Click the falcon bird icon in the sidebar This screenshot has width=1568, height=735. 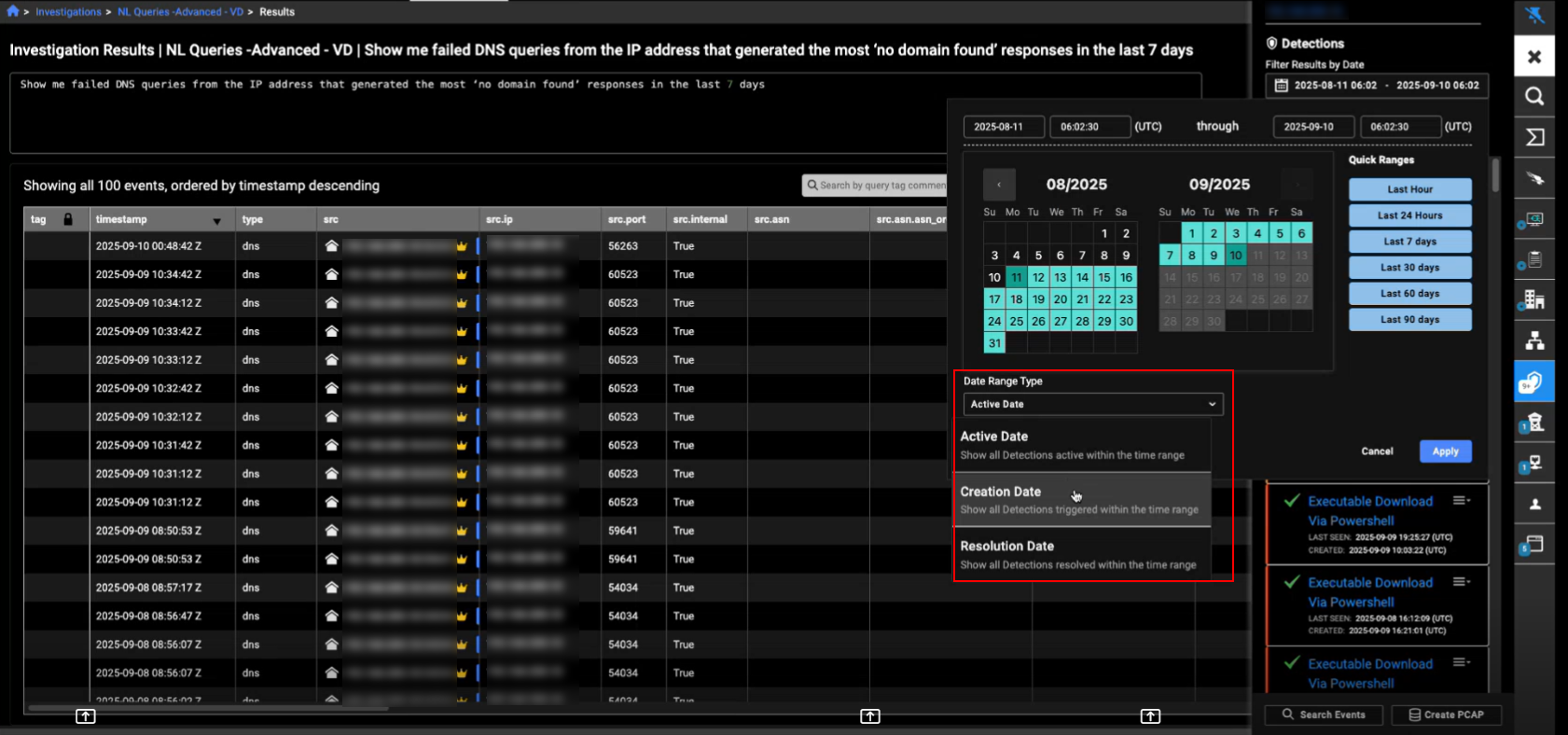[1534, 178]
